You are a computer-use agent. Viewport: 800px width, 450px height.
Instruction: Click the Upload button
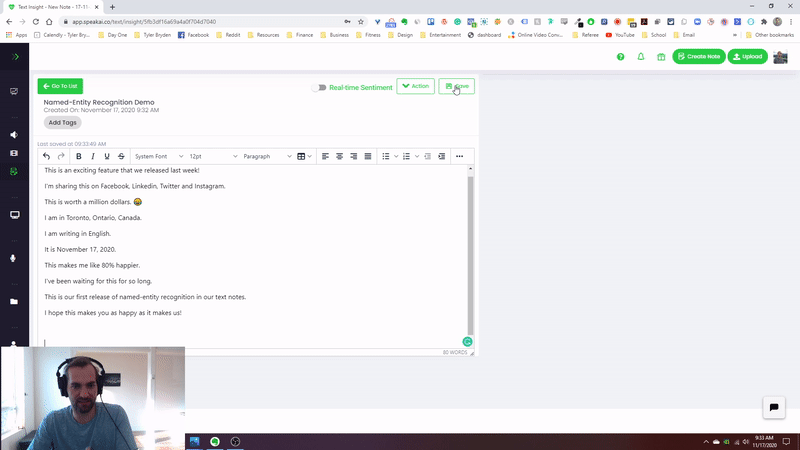(x=747, y=57)
